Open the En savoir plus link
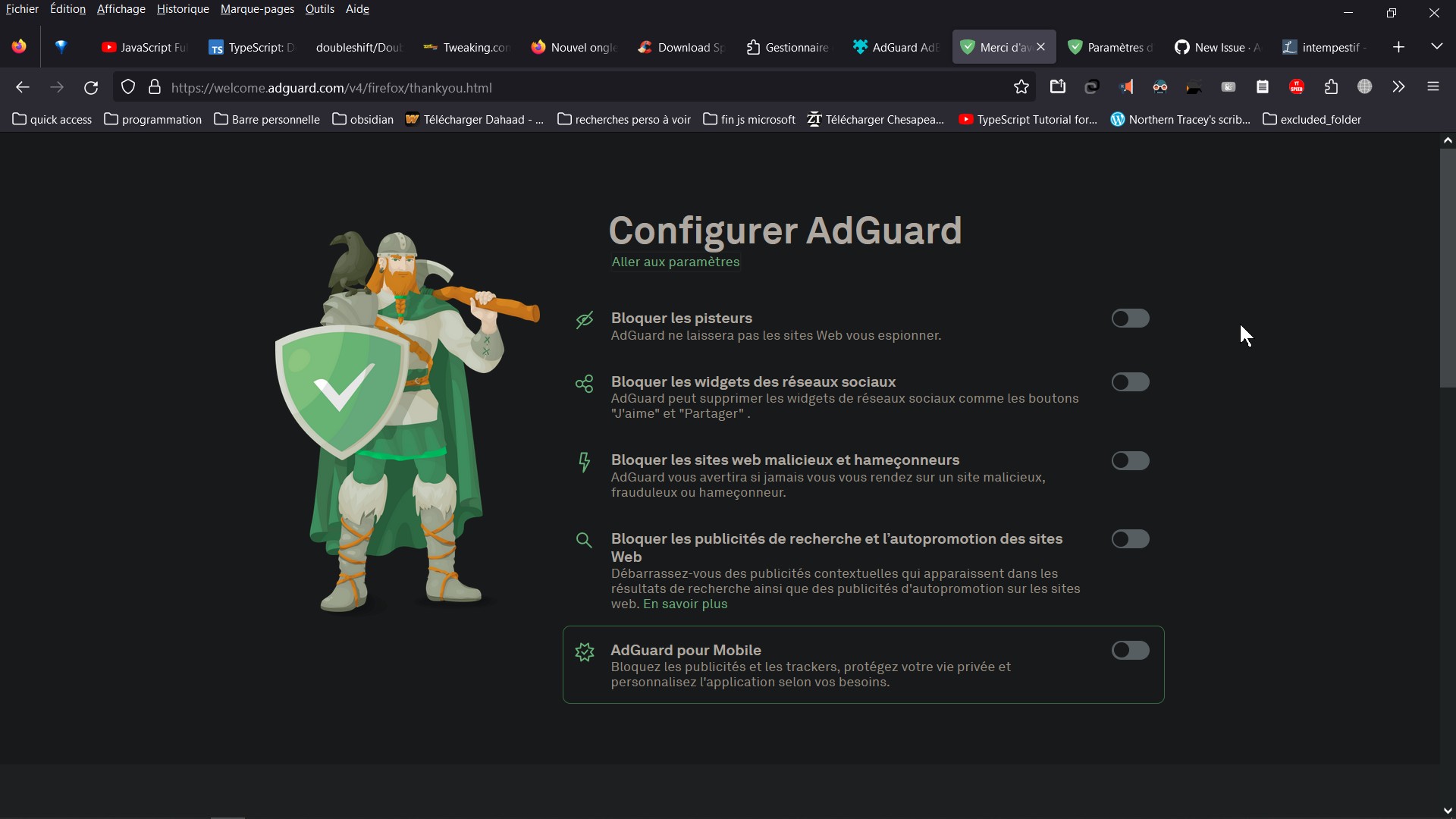Viewport: 1456px width, 819px height. (685, 604)
